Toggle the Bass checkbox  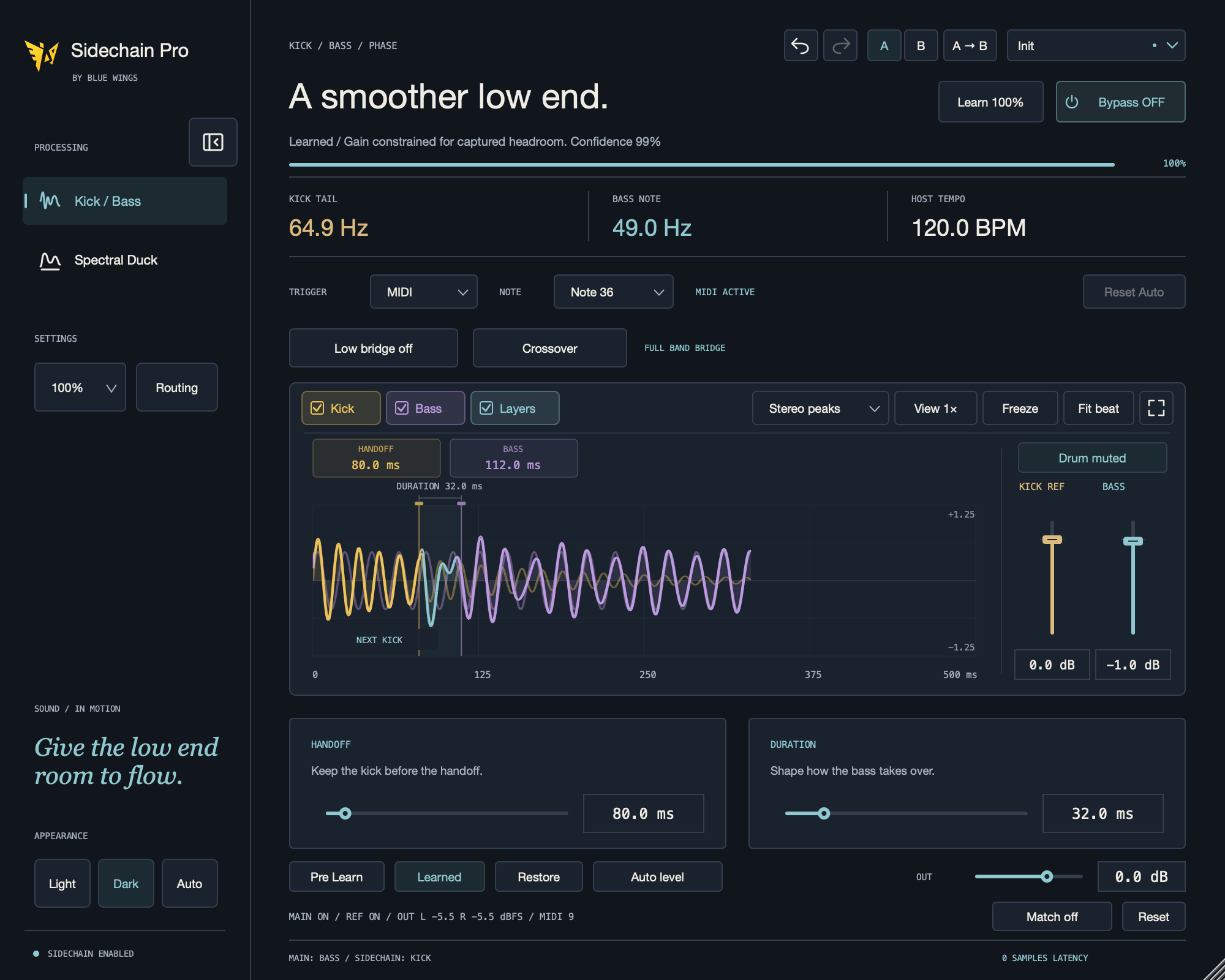click(402, 408)
